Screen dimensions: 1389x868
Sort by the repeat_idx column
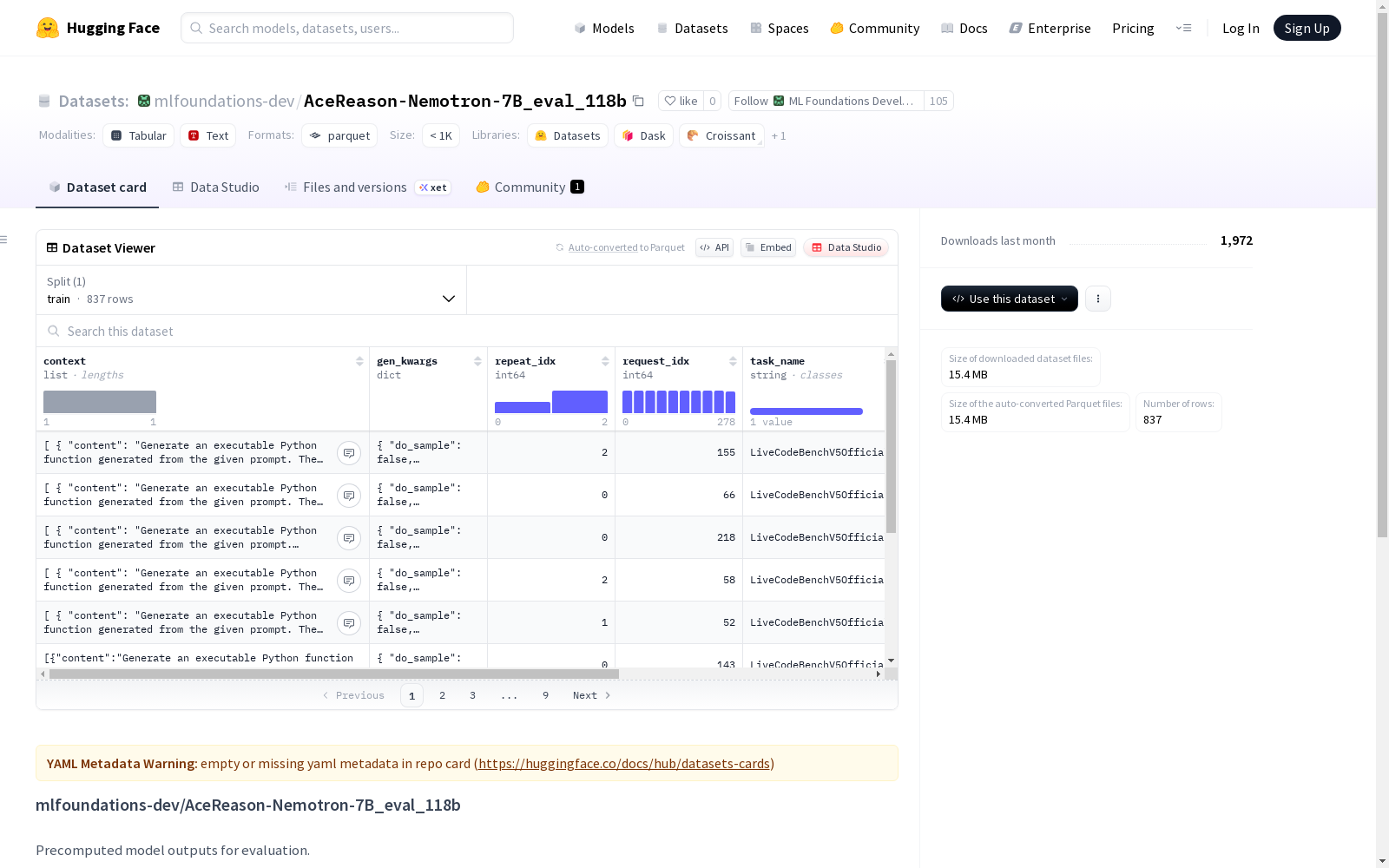(605, 361)
